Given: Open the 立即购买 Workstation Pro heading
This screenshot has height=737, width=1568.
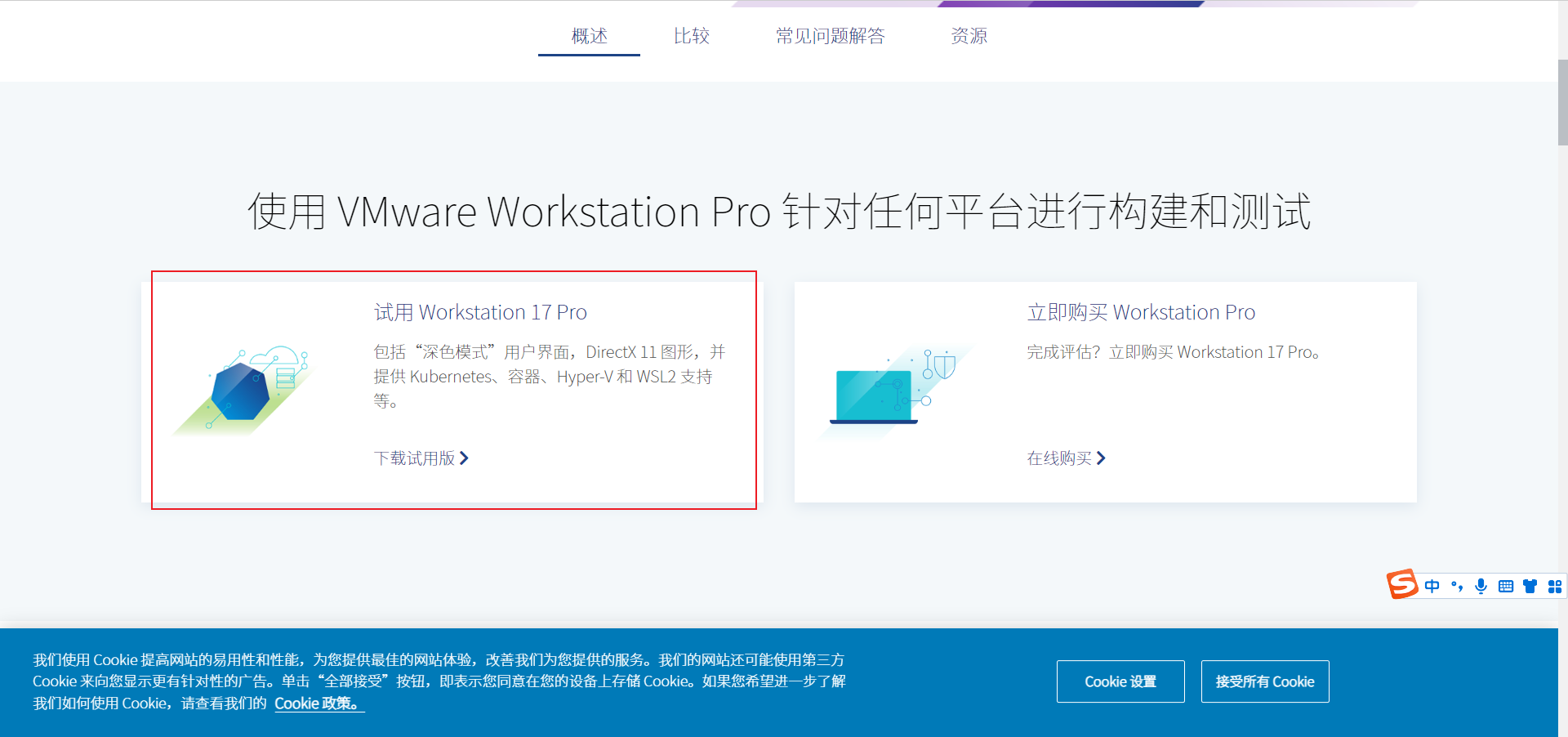Looking at the screenshot, I should click(x=1141, y=312).
